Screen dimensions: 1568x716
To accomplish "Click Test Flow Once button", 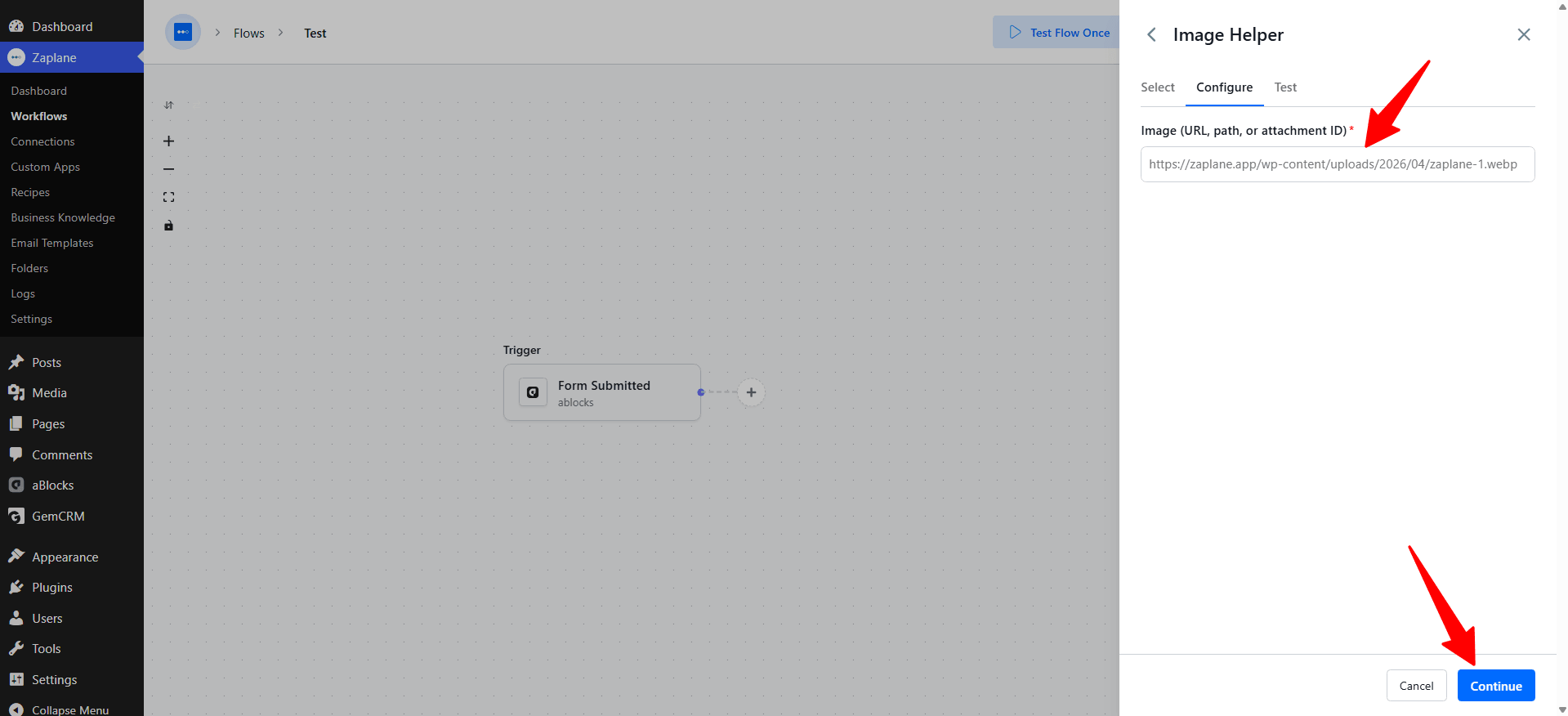I will [1057, 33].
